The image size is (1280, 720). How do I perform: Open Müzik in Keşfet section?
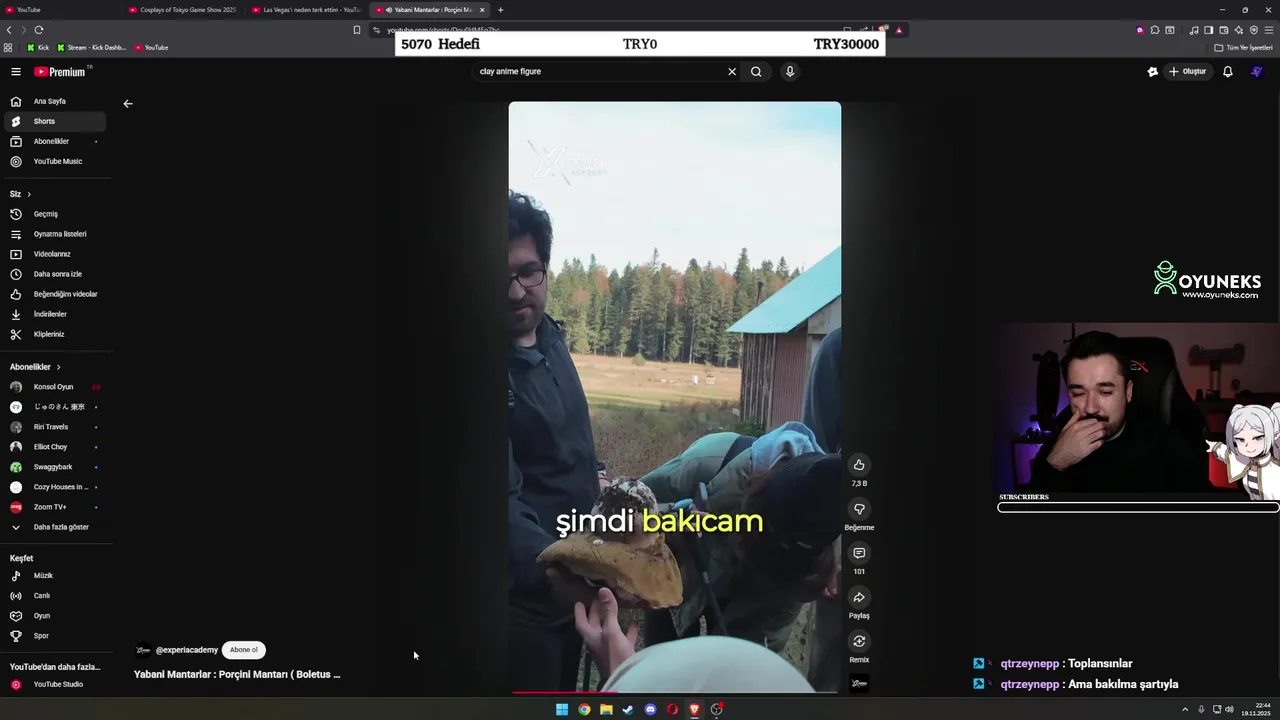click(x=55, y=576)
